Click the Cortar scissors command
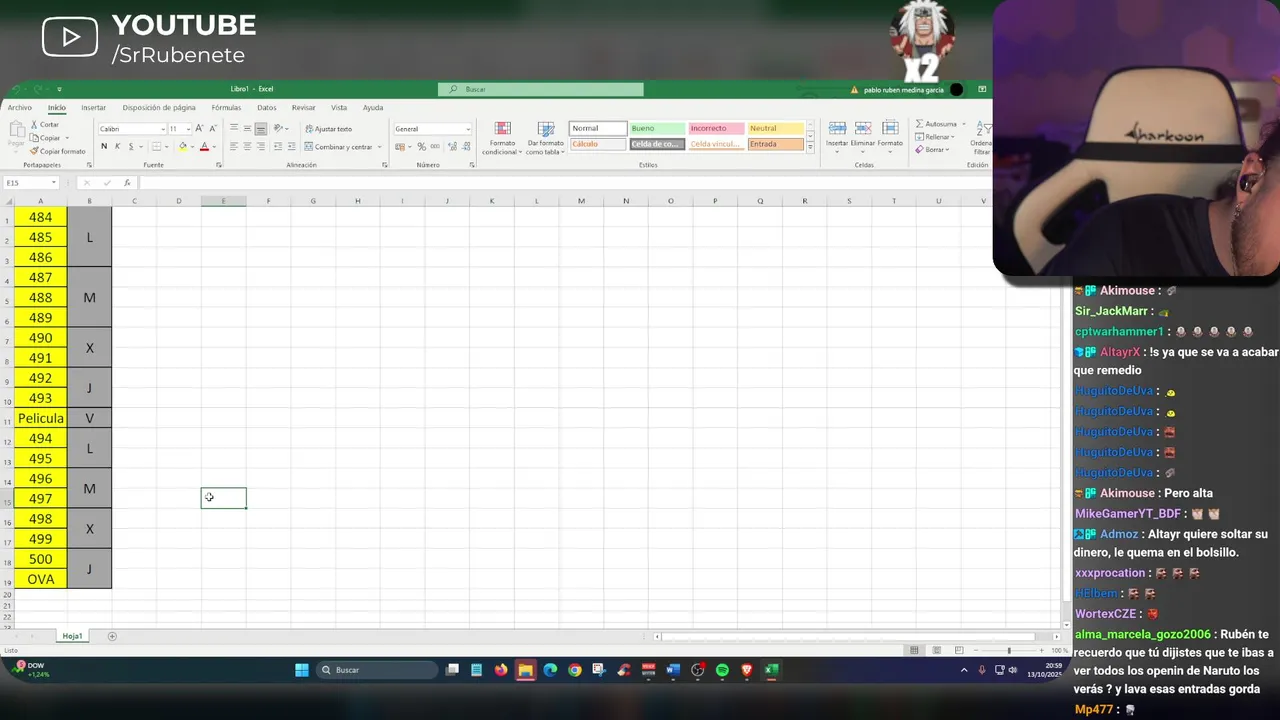Image resolution: width=1280 pixels, height=720 pixels. click(x=45, y=125)
